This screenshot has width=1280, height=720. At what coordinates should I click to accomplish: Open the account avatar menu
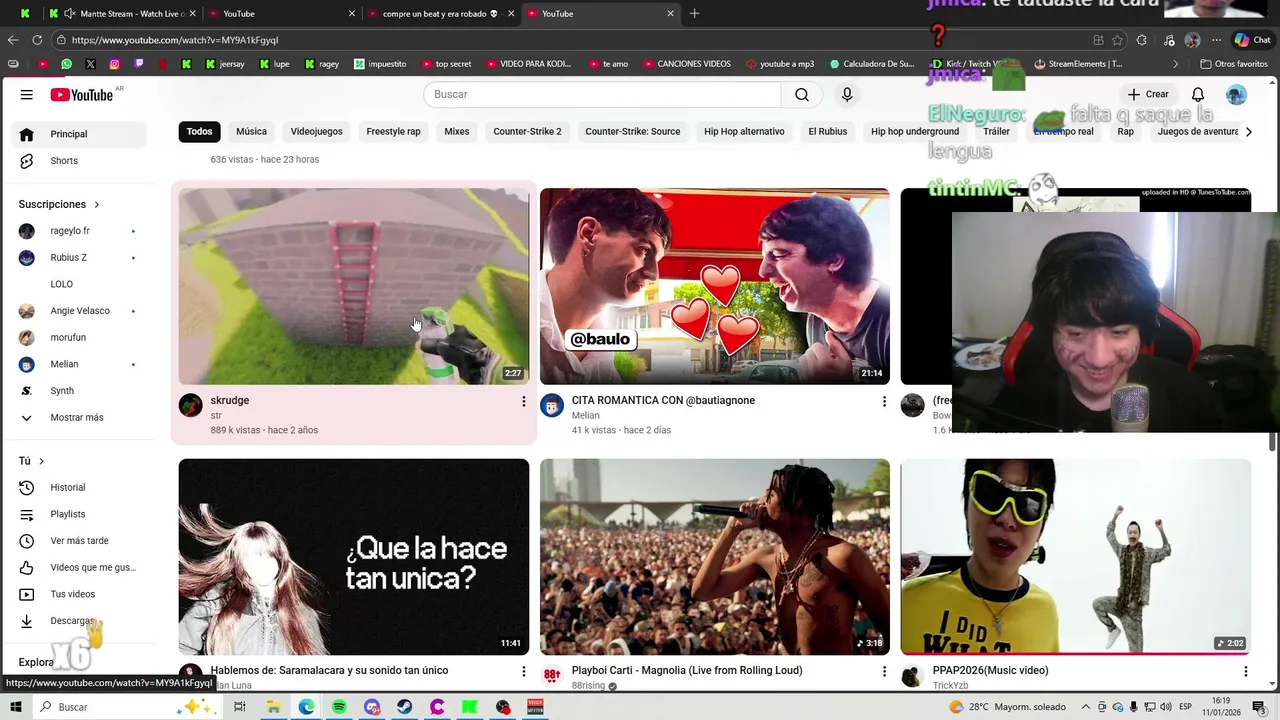click(x=1237, y=94)
